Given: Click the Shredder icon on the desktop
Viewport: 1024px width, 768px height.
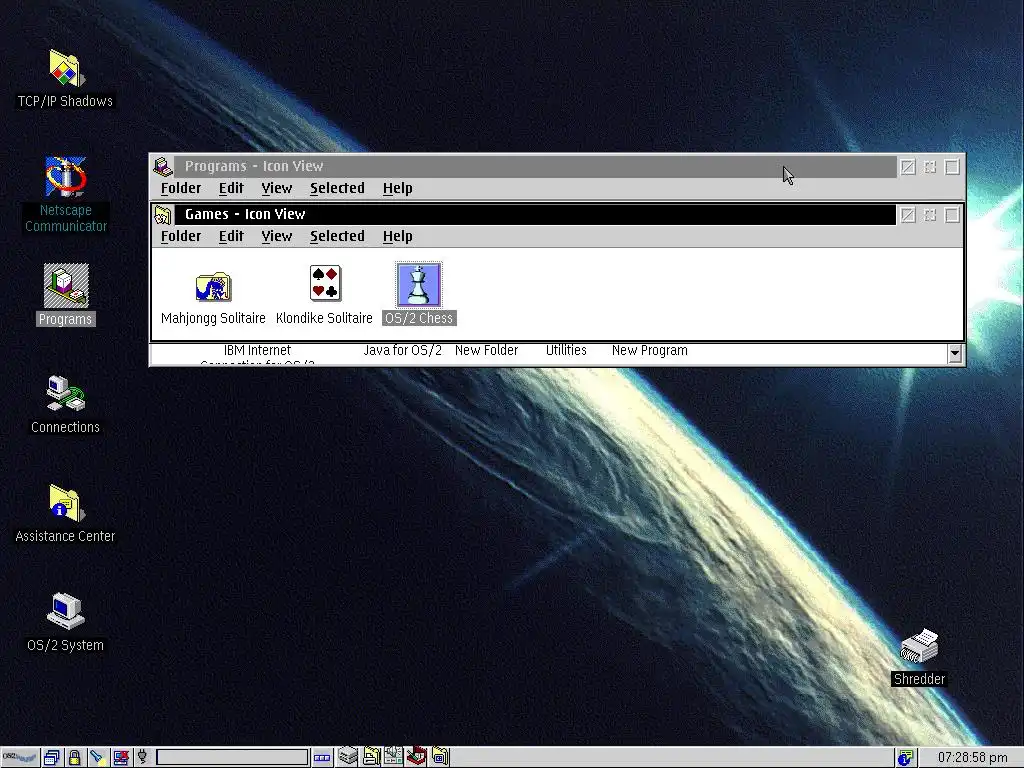Looking at the screenshot, I should [919, 647].
